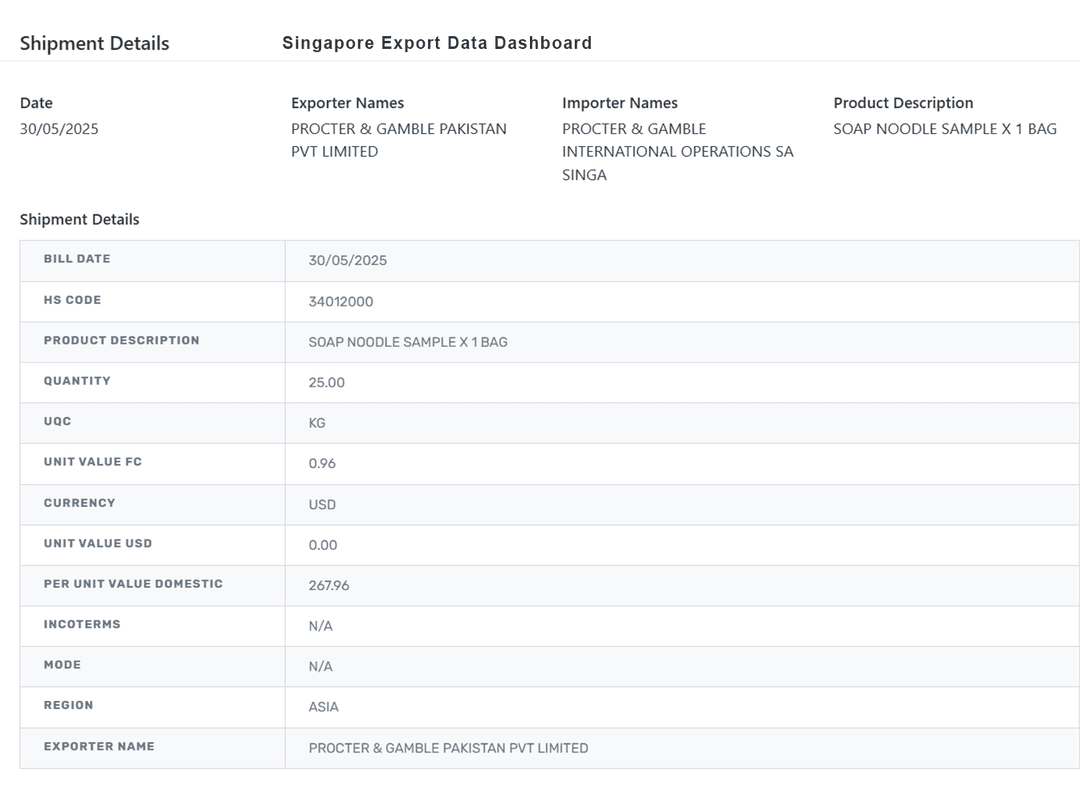
Task: Select the unit value USD 0.00
Action: click(323, 545)
